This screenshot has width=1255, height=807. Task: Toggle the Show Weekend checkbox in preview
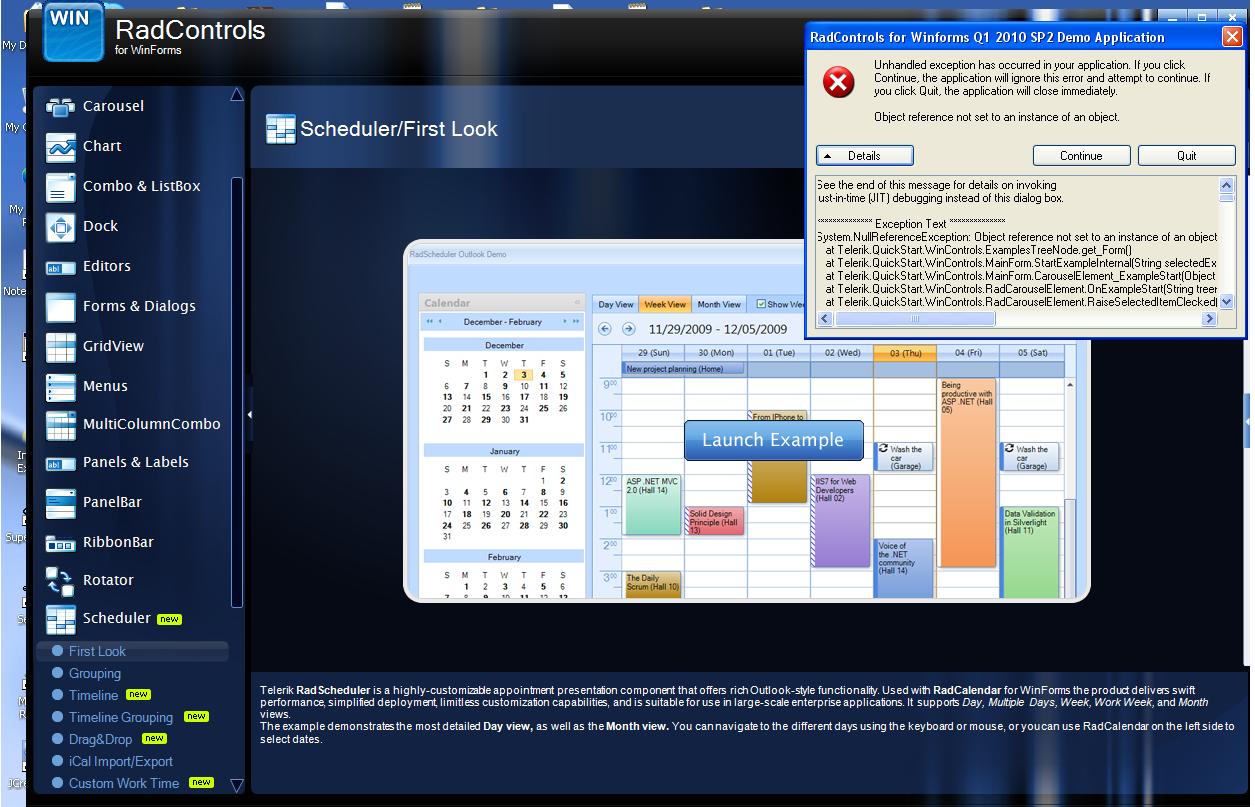click(761, 304)
